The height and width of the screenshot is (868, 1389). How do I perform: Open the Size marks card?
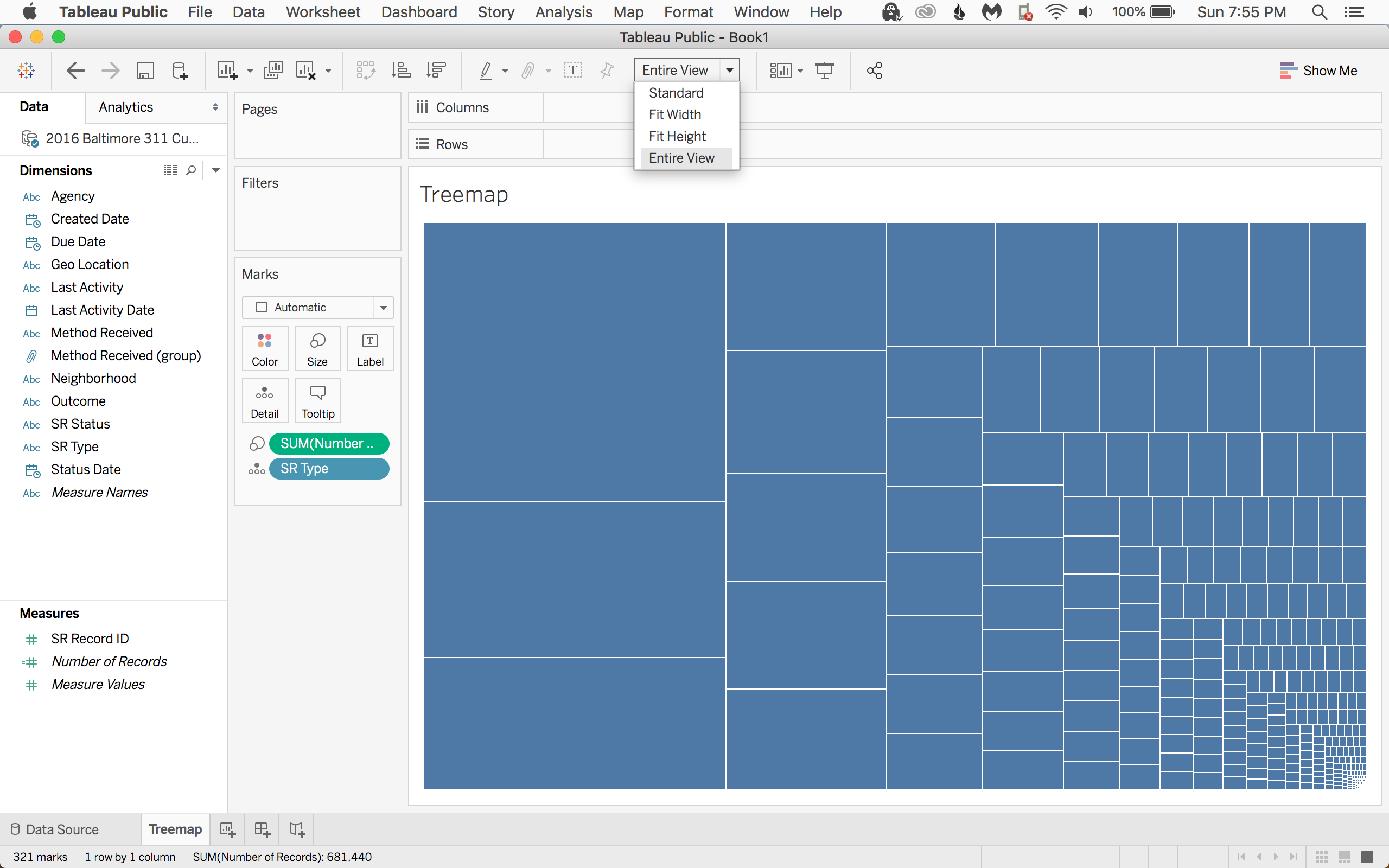pyautogui.click(x=317, y=348)
